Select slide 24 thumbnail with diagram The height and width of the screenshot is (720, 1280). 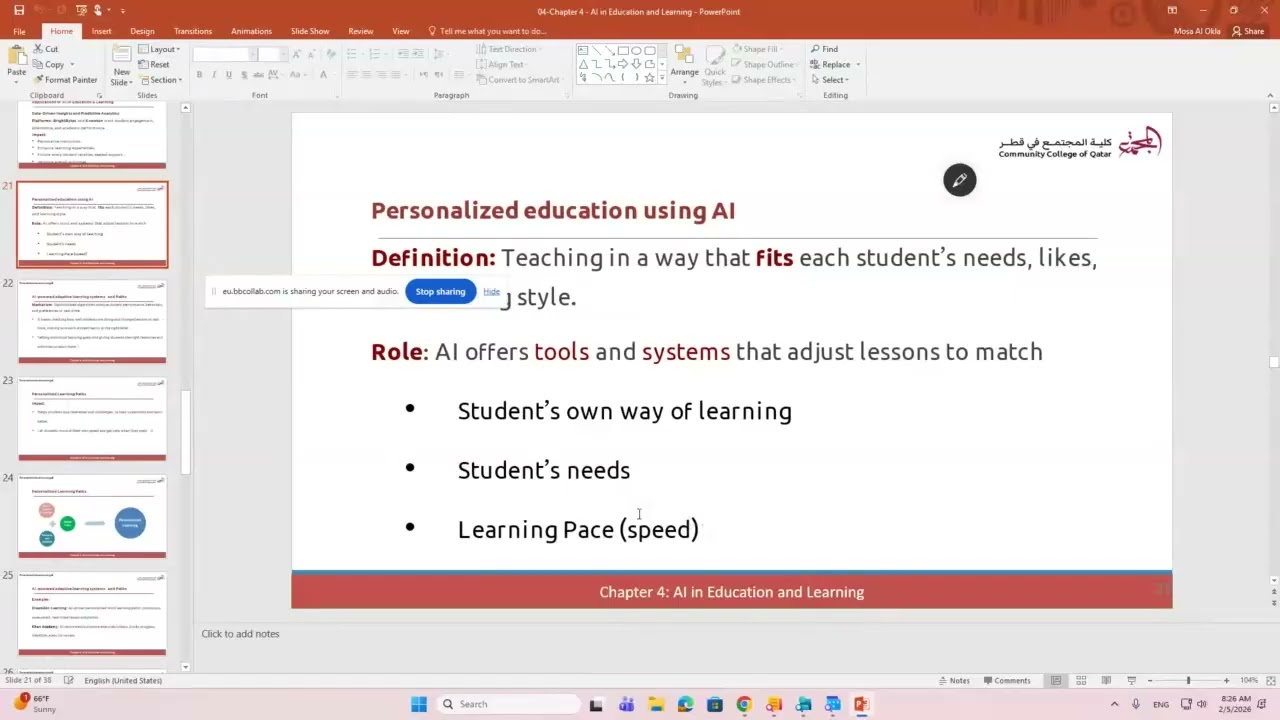click(92, 516)
